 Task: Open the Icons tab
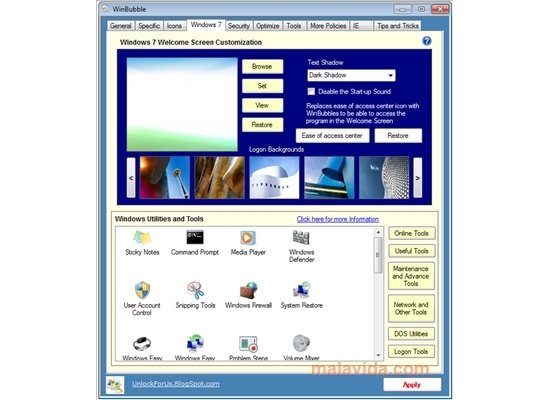point(174,26)
